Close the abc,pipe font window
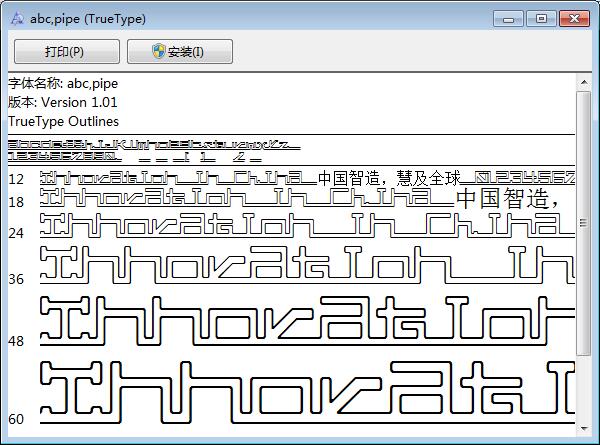The image size is (600, 445). tap(574, 19)
